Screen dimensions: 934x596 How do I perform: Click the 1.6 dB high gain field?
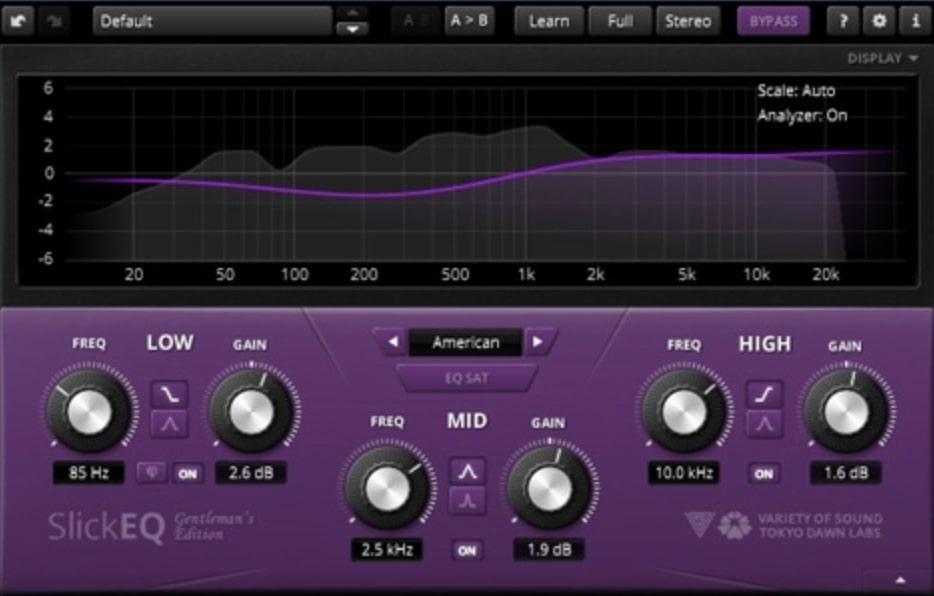click(x=846, y=473)
